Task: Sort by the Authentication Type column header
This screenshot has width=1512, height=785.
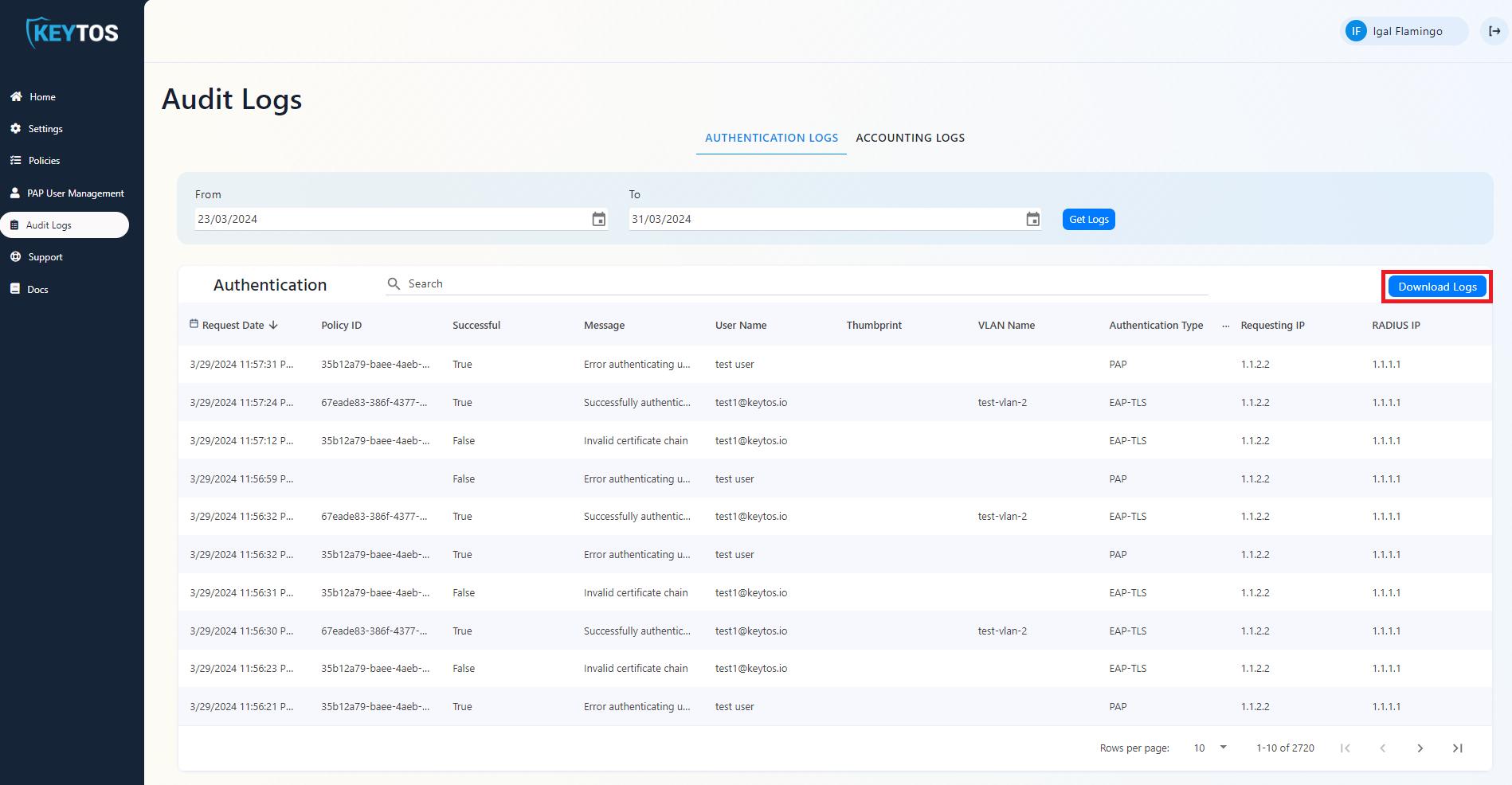Action: (x=1156, y=325)
